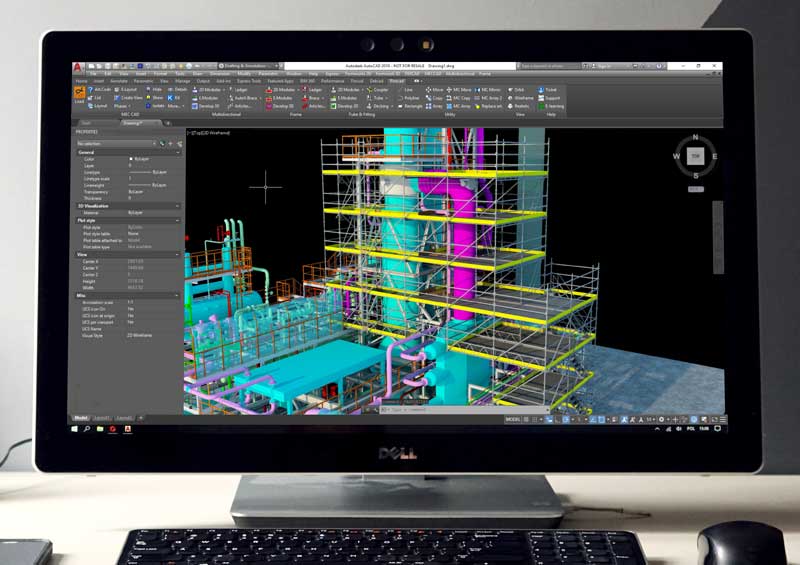Click Develop 3D in the Frame panel
Screen dimensions: 800x565
pyautogui.click(x=280, y=106)
